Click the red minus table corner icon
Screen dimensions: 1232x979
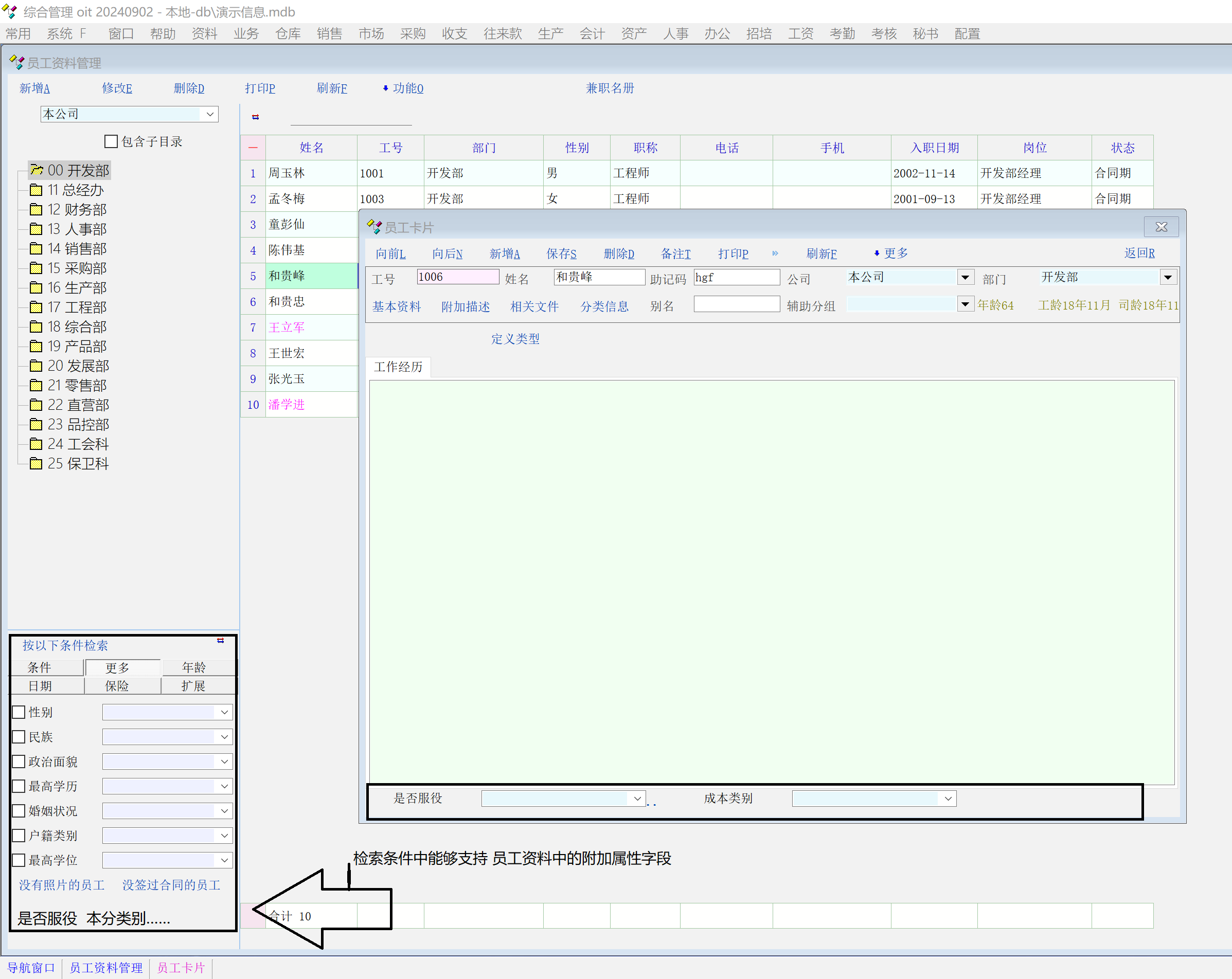click(x=253, y=148)
